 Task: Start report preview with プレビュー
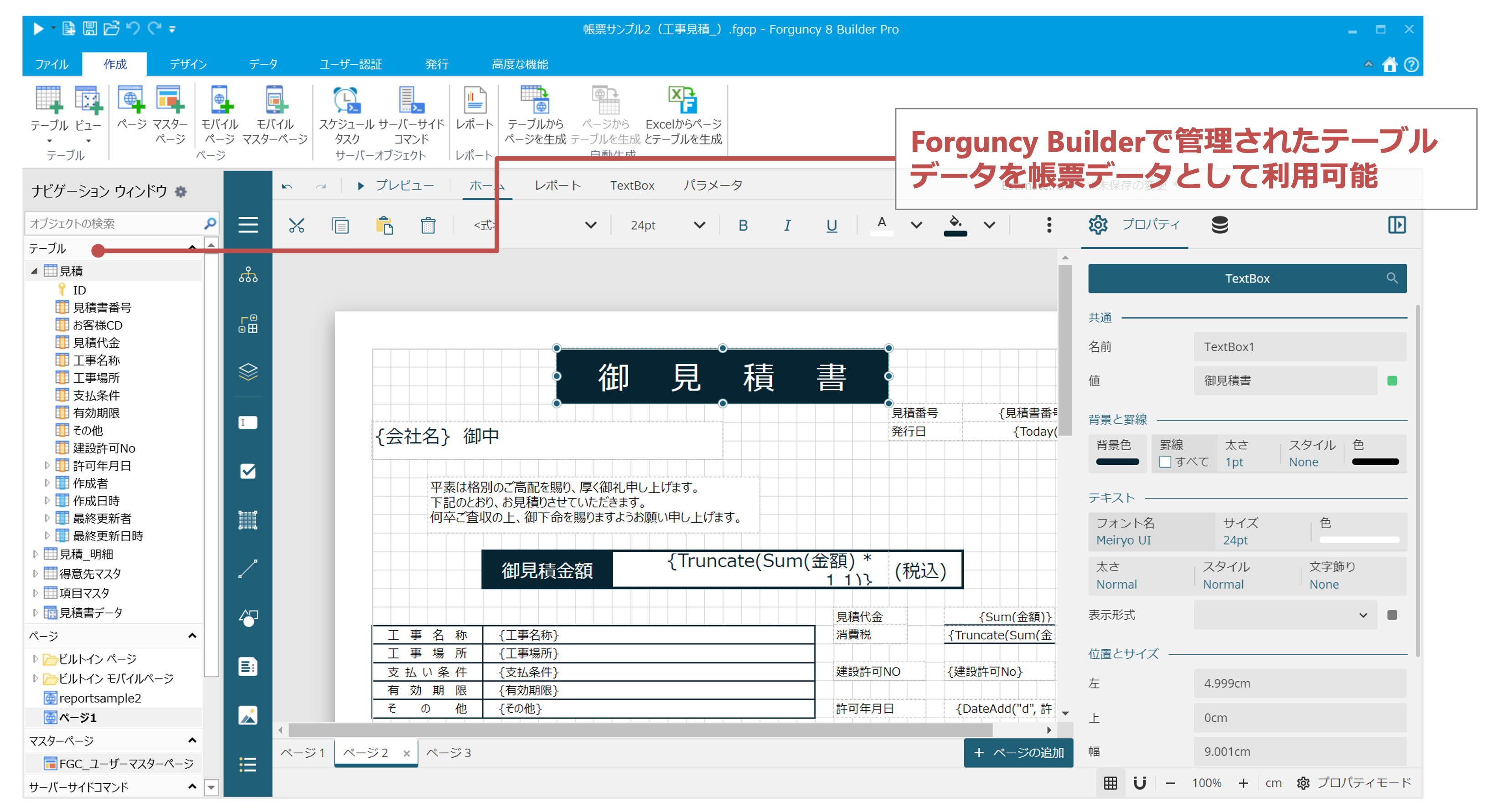404,185
